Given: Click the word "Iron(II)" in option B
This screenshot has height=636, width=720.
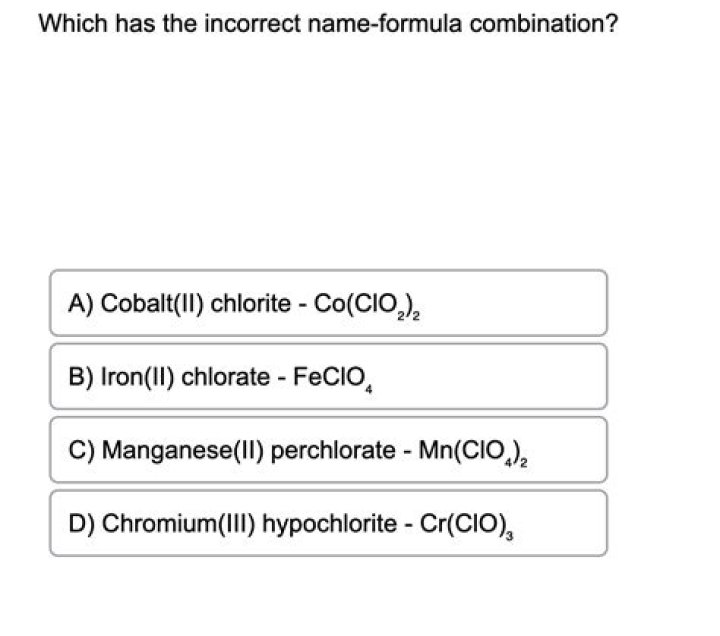Looking at the screenshot, I should tap(131, 377).
